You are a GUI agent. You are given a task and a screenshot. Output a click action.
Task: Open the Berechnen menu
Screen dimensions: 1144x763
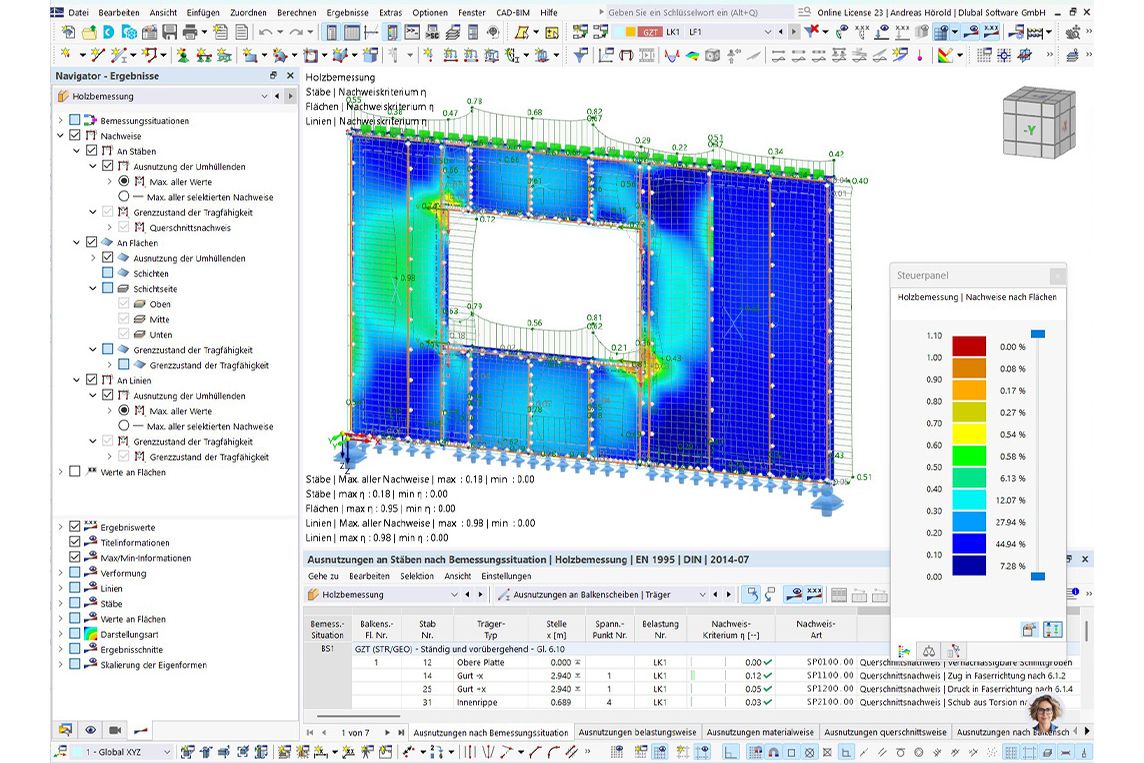(x=297, y=12)
